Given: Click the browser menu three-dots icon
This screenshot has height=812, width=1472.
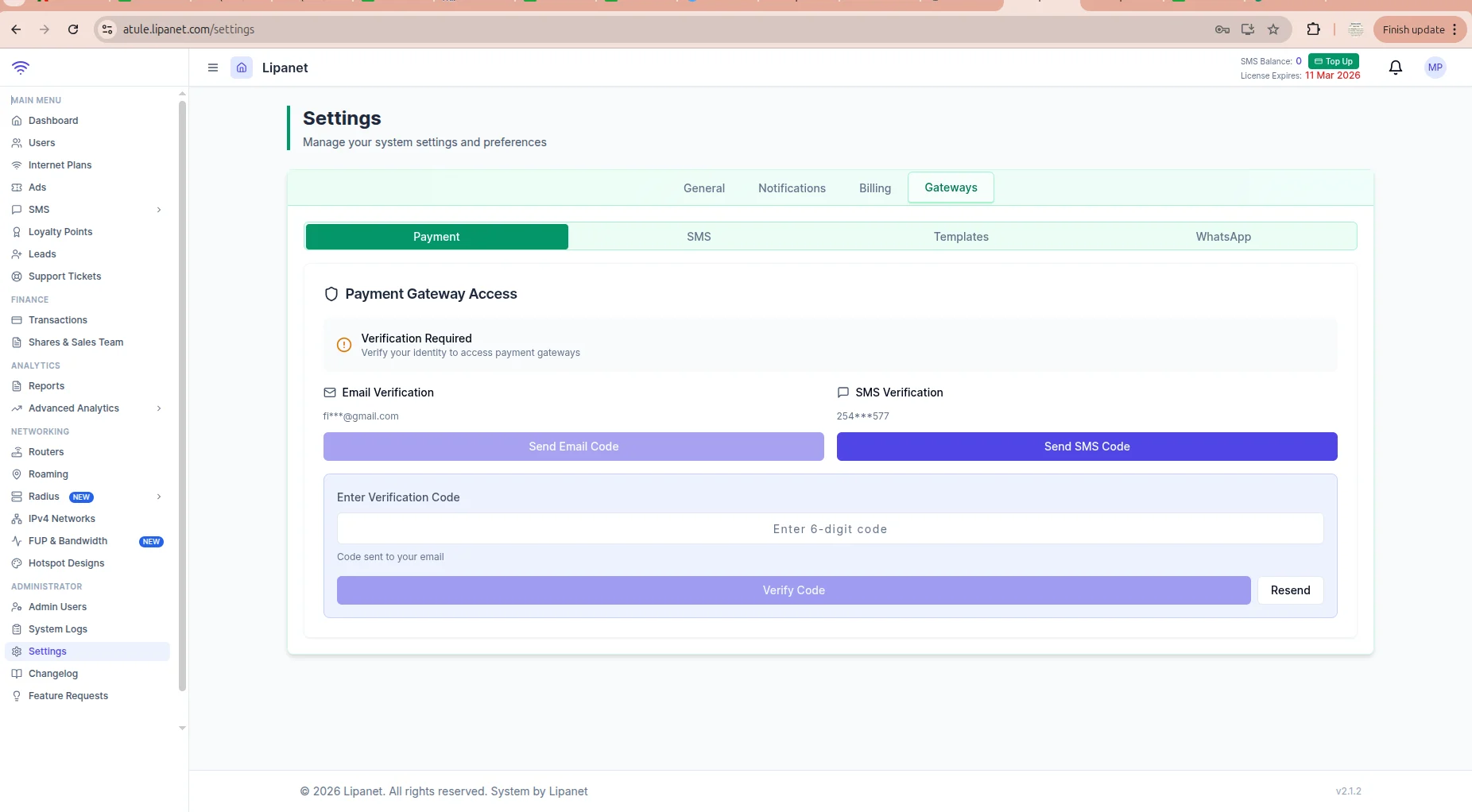Looking at the screenshot, I should pyautogui.click(x=1455, y=29).
